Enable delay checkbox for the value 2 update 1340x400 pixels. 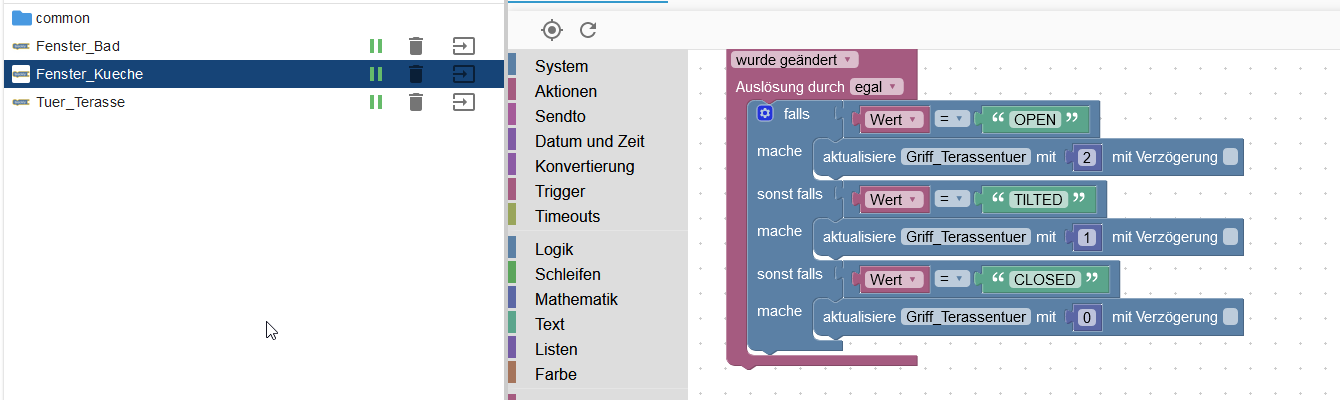pyautogui.click(x=1230, y=157)
